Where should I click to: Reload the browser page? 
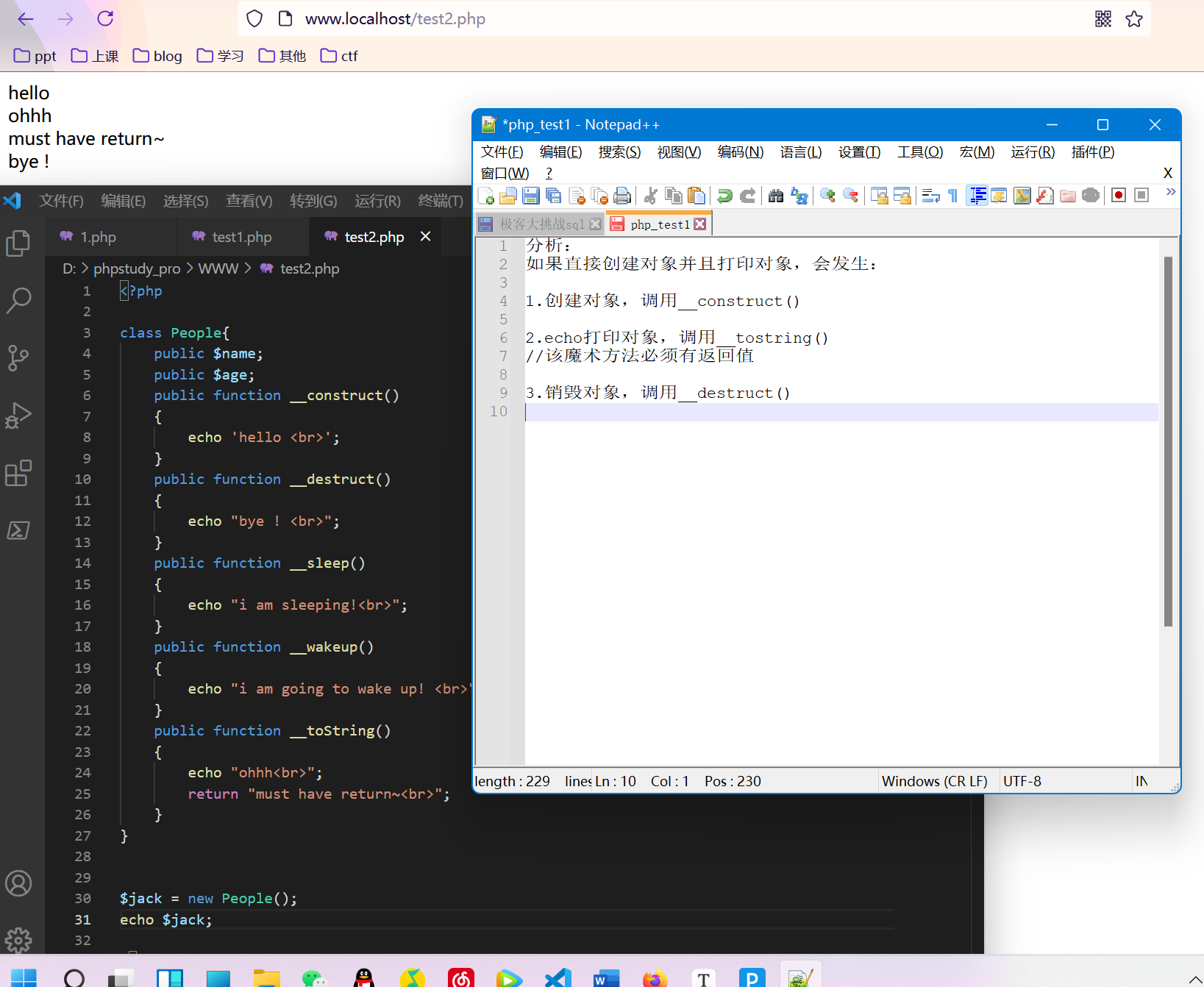coord(105,18)
